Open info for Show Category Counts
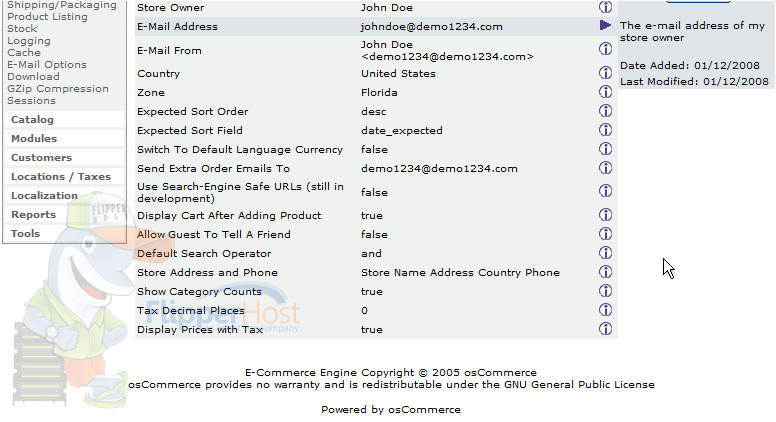 coord(605,291)
